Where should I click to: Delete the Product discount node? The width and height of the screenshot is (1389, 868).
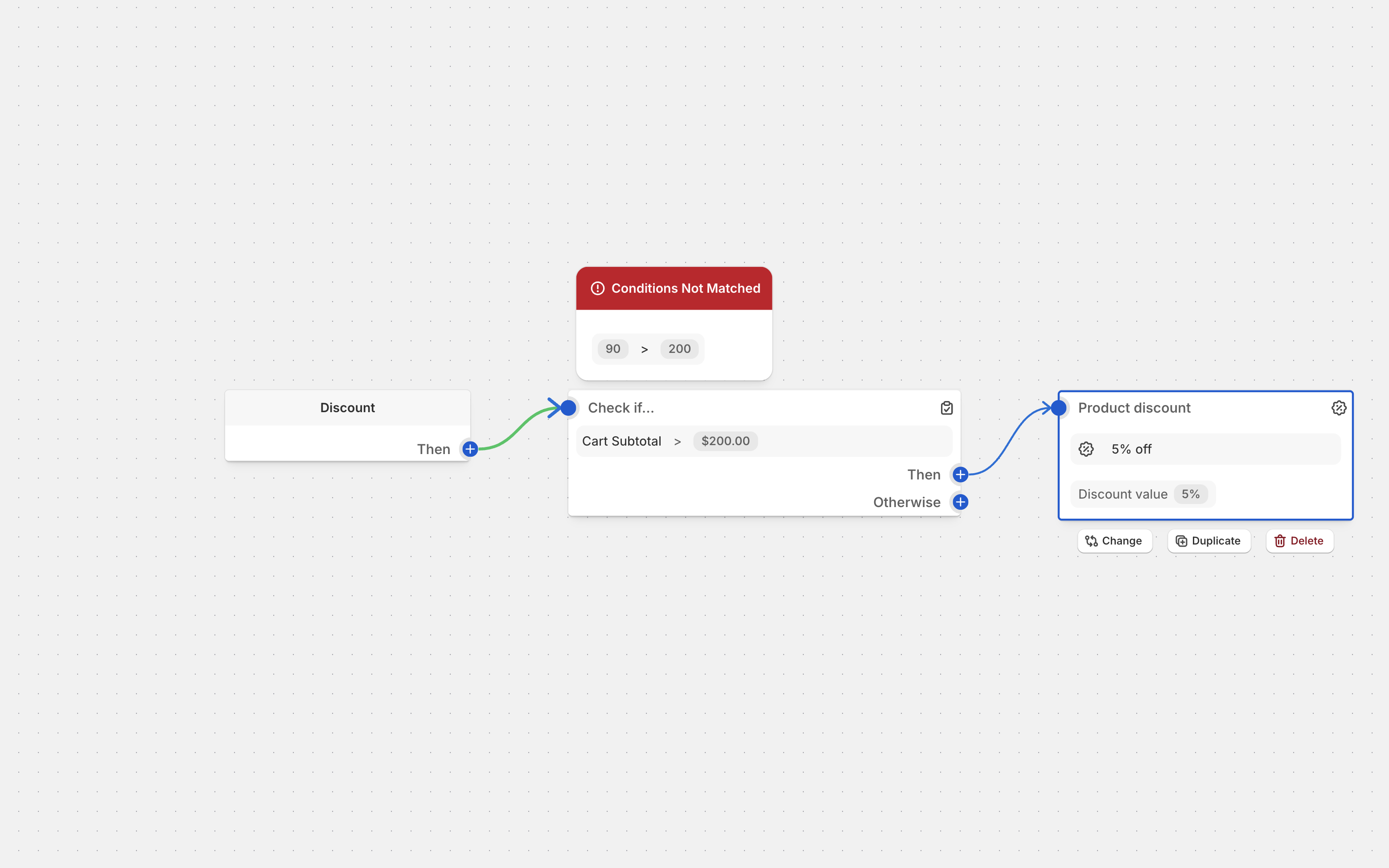(x=1299, y=541)
